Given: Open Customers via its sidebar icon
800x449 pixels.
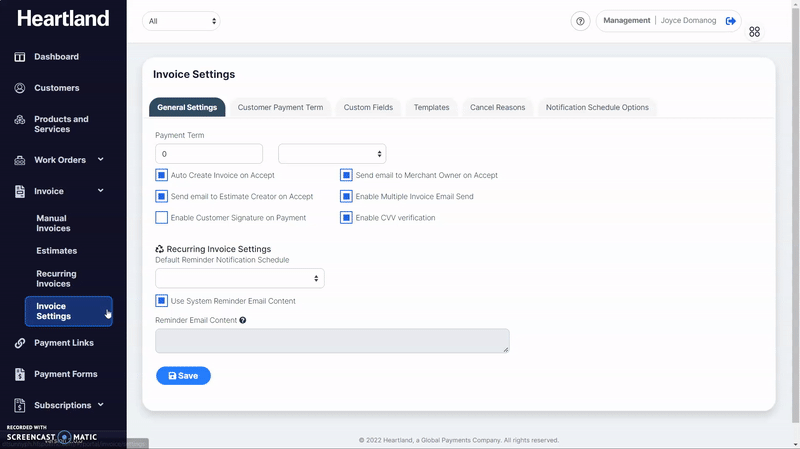Looking at the screenshot, I should [x=20, y=88].
